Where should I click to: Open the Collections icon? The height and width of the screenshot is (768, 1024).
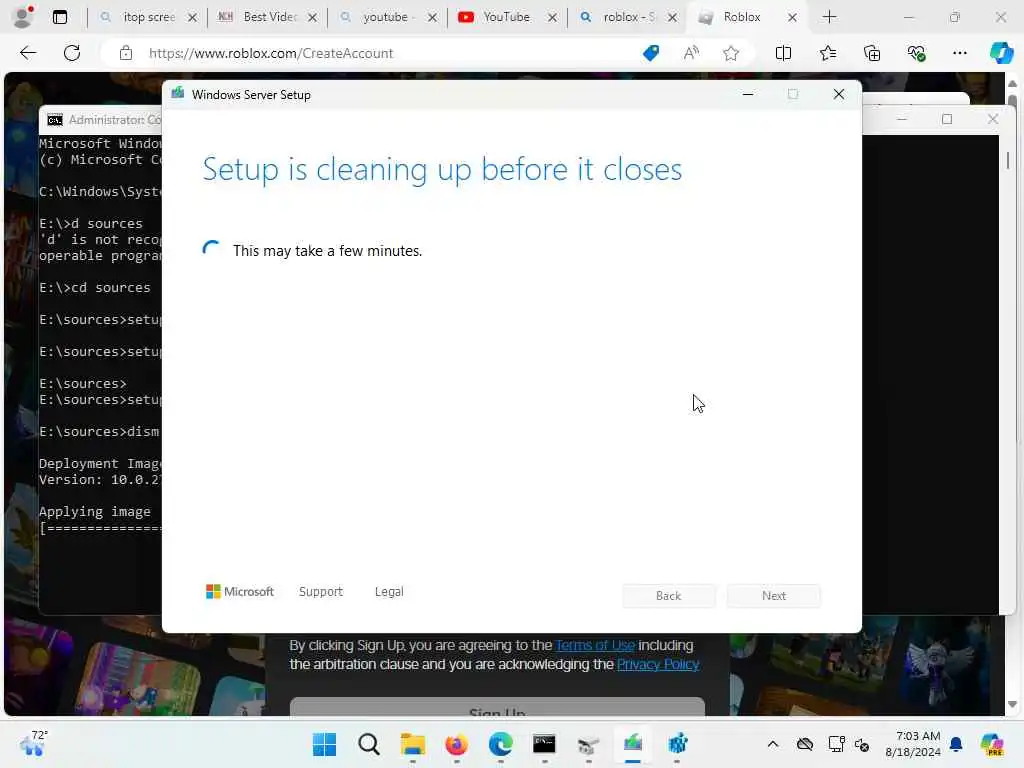pyautogui.click(x=872, y=54)
